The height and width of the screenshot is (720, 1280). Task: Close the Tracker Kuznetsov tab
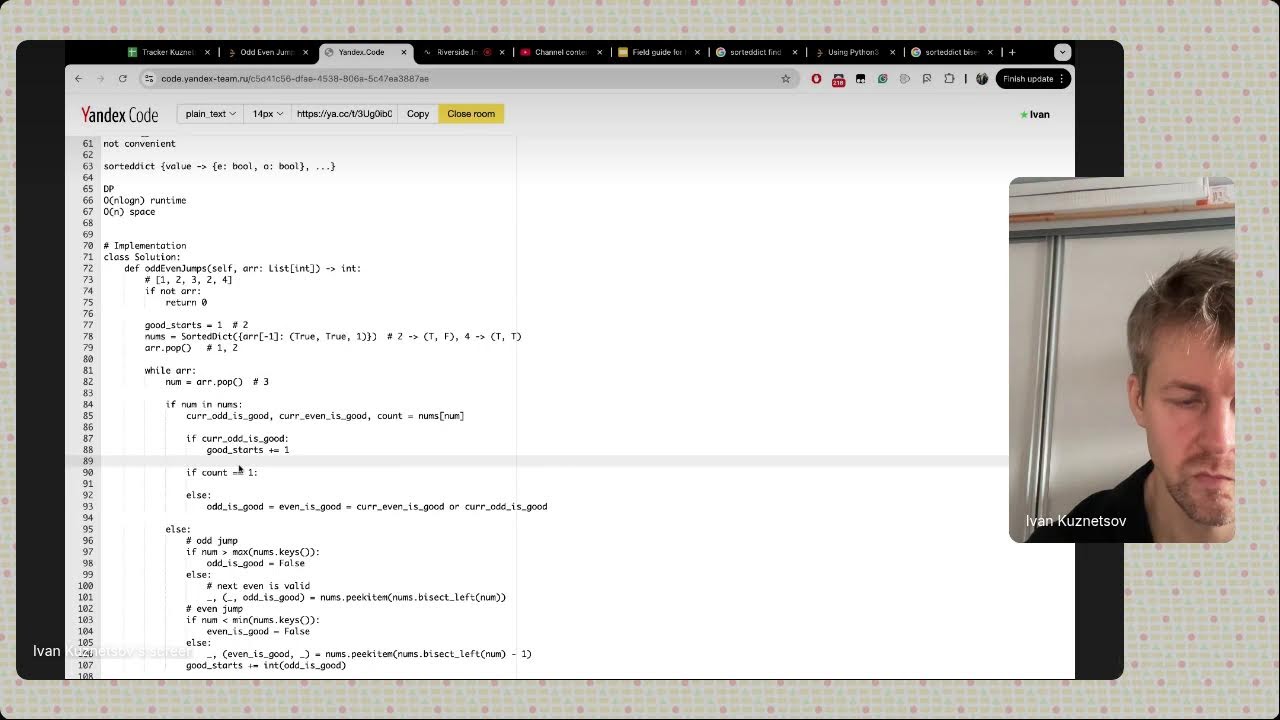208,52
